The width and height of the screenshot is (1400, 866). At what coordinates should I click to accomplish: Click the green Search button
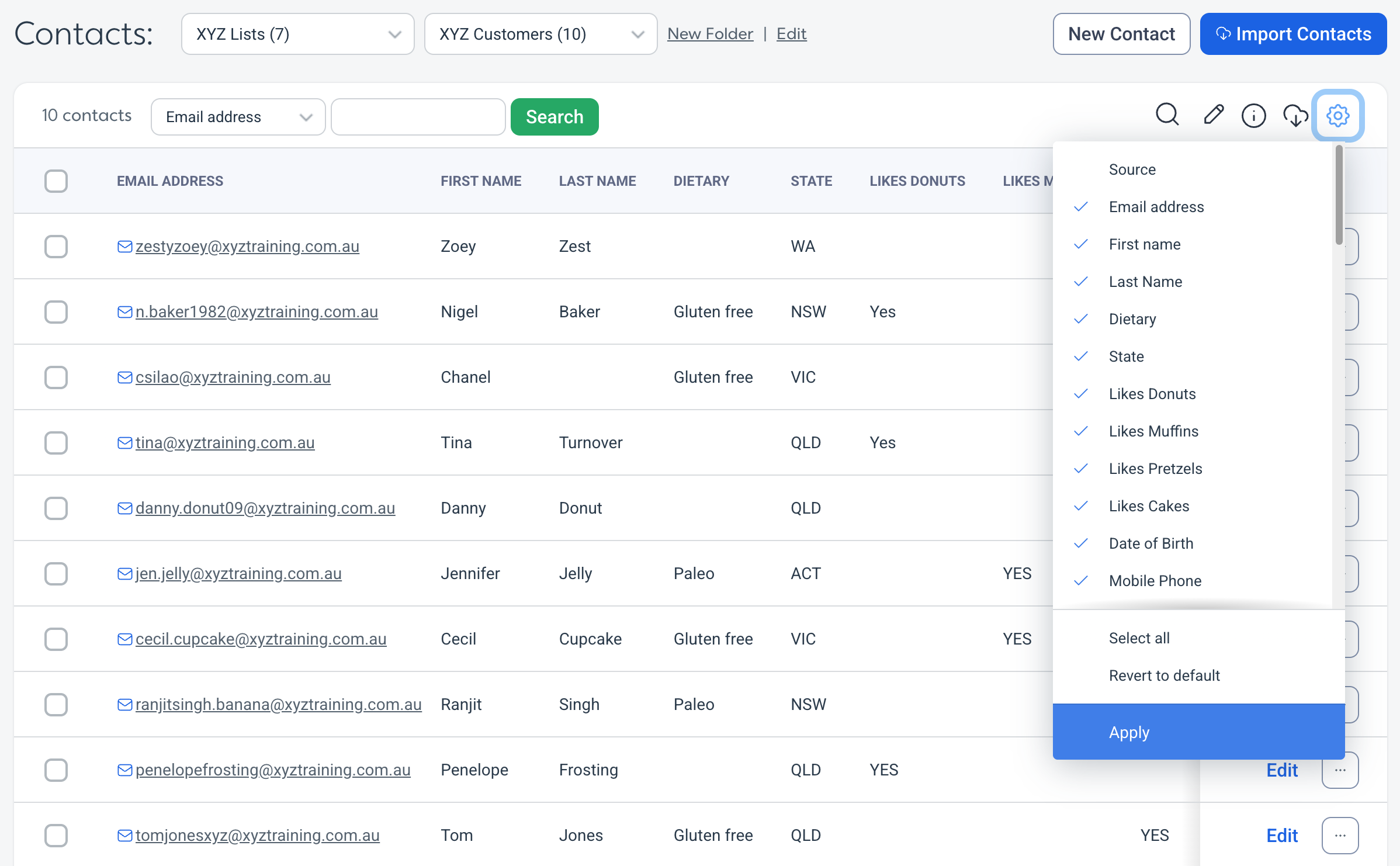555,117
